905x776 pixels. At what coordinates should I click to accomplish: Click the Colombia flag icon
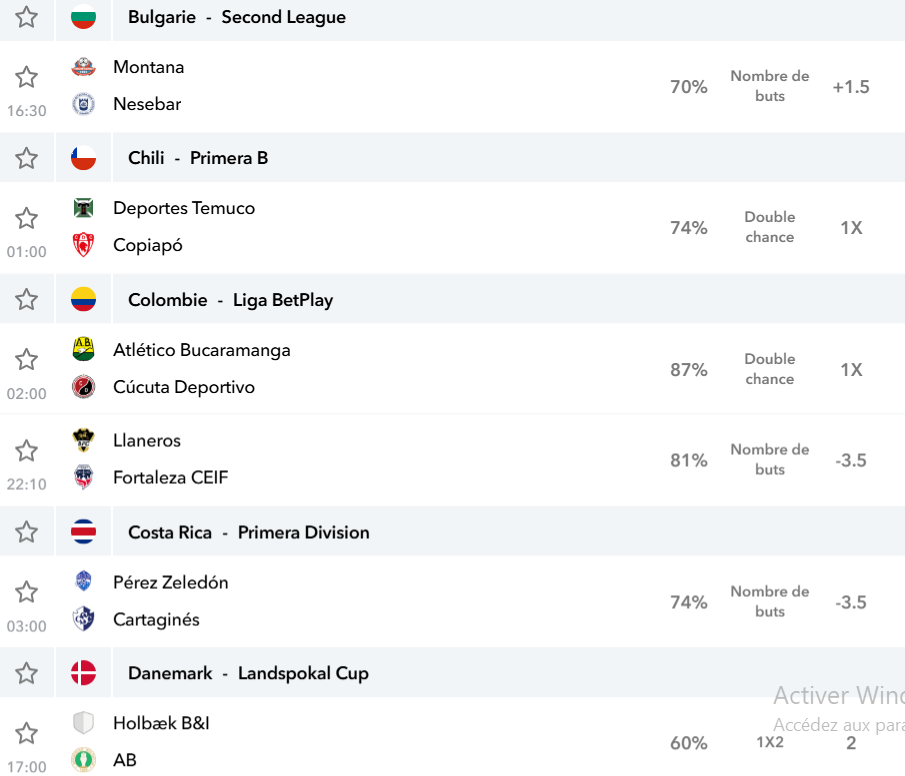tap(83, 299)
